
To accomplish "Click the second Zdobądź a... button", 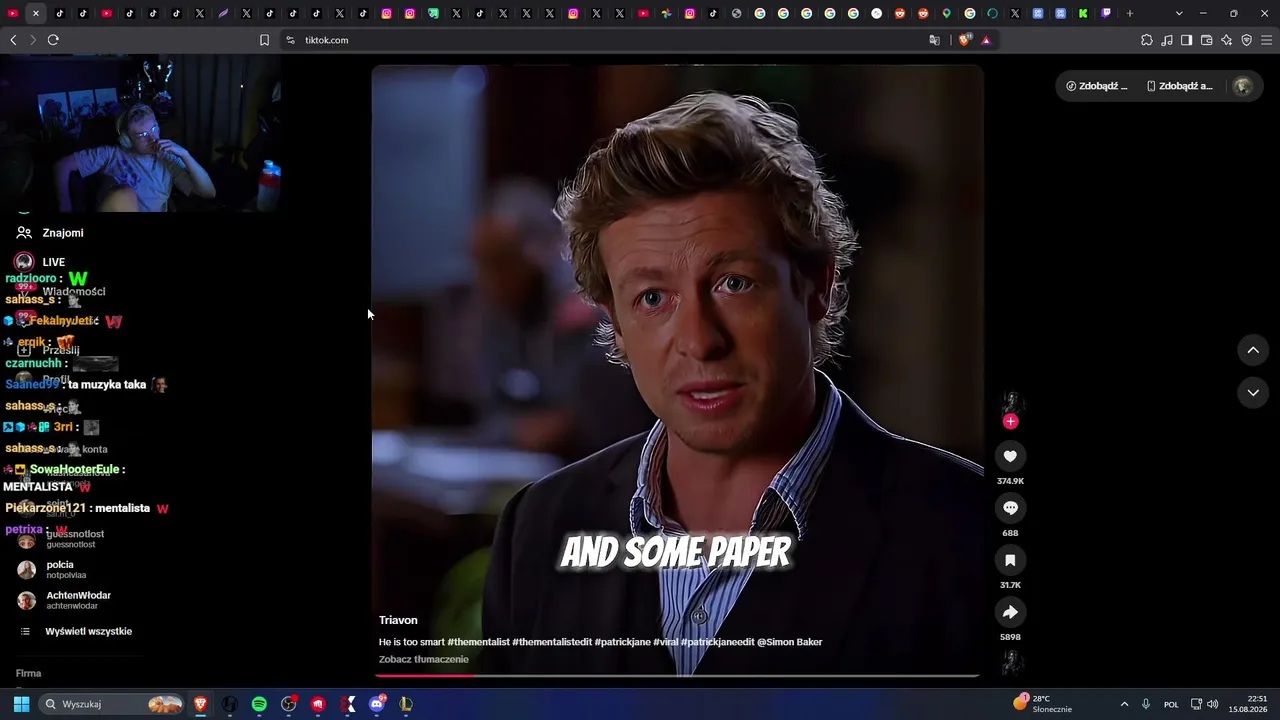I will [x=1179, y=86].
